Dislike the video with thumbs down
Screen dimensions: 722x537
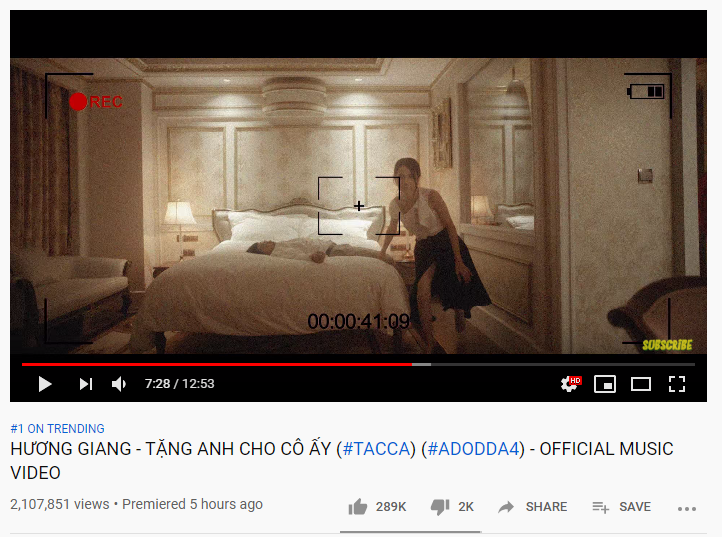(x=440, y=507)
